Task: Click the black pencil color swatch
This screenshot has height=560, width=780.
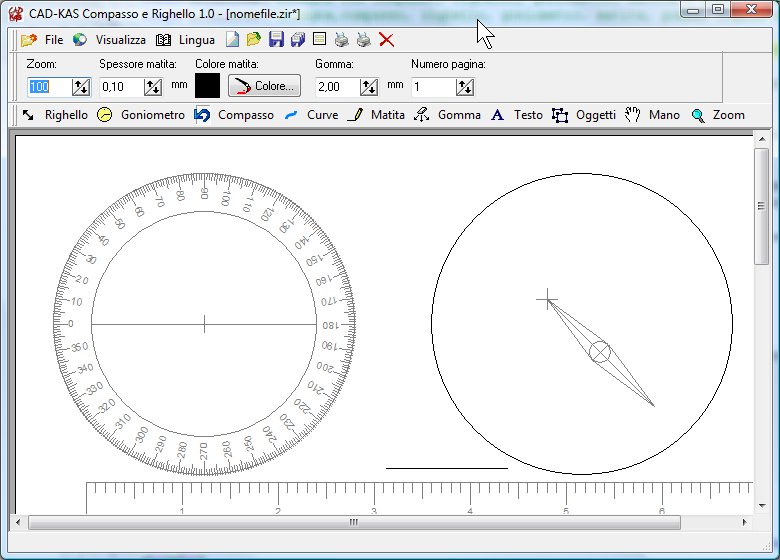Action: point(207,86)
